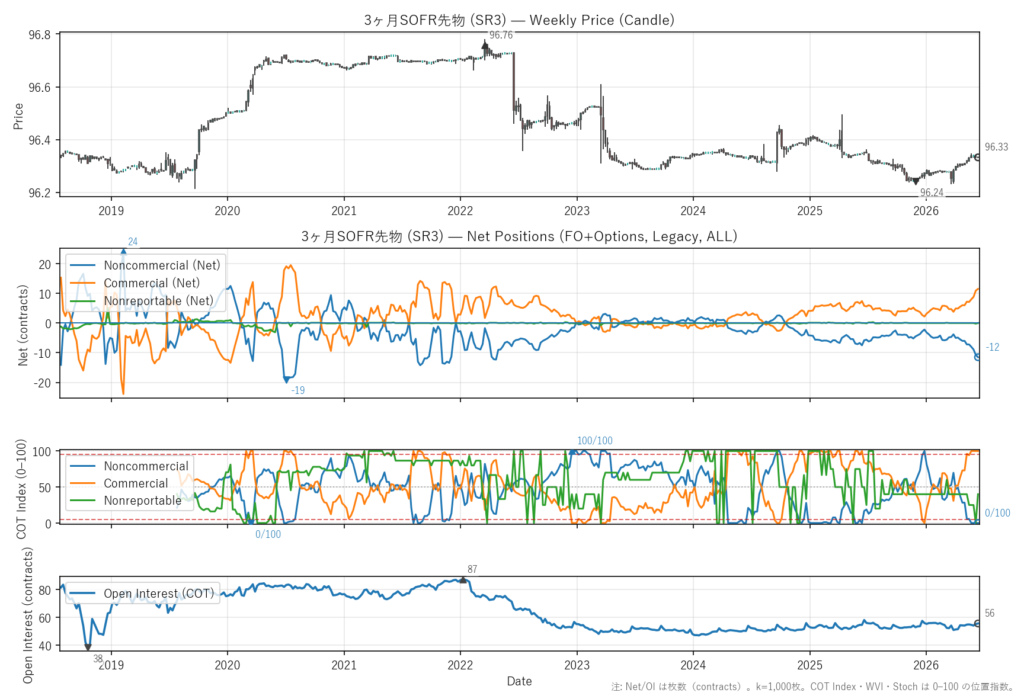The image size is (1024, 699).
Task: Click the -20 tick on the Net axis
Action: [x=43, y=383]
